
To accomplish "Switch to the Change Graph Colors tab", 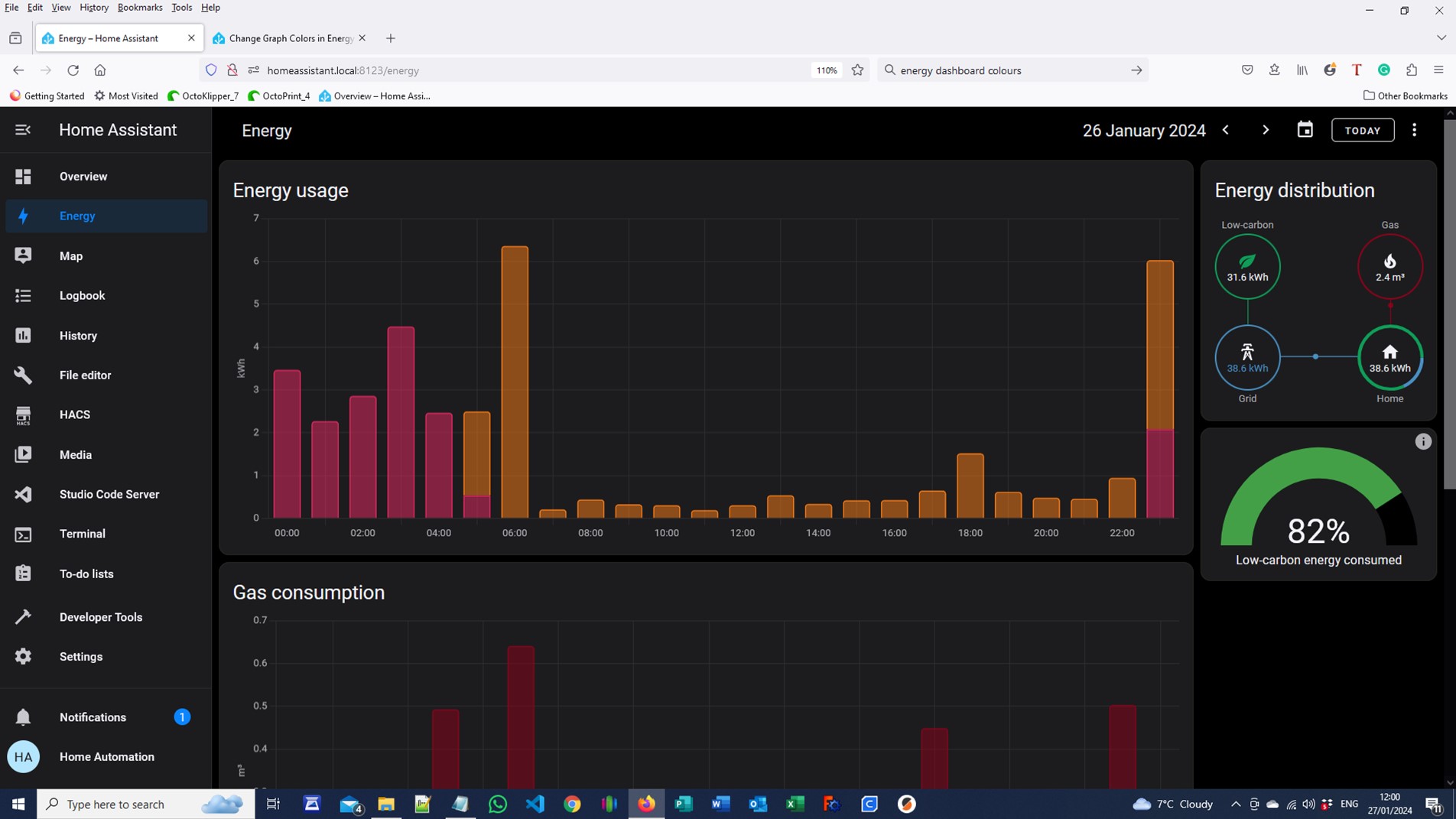I will click(287, 37).
